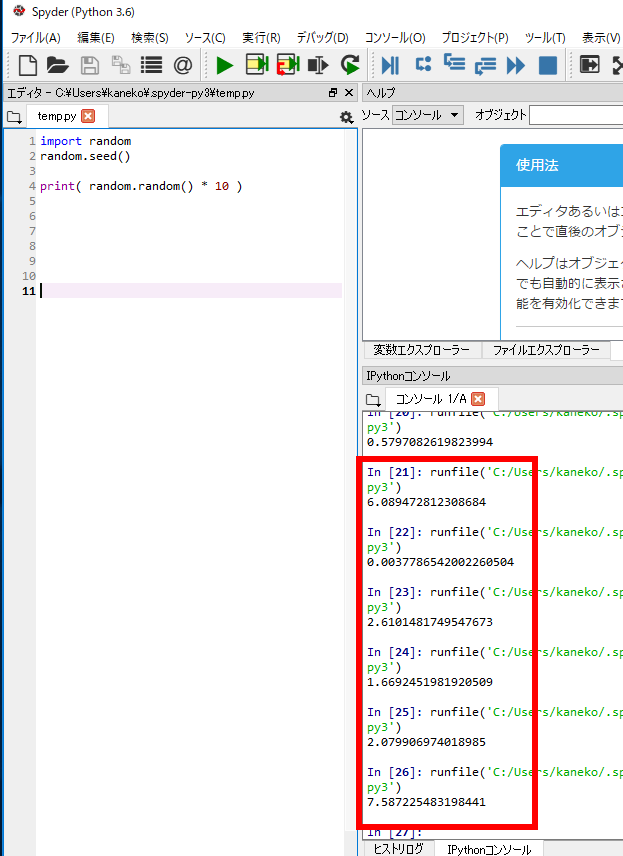Viewport: 623px width, 856px height.
Task: Close the editor pane X icon
Action: click(349, 93)
